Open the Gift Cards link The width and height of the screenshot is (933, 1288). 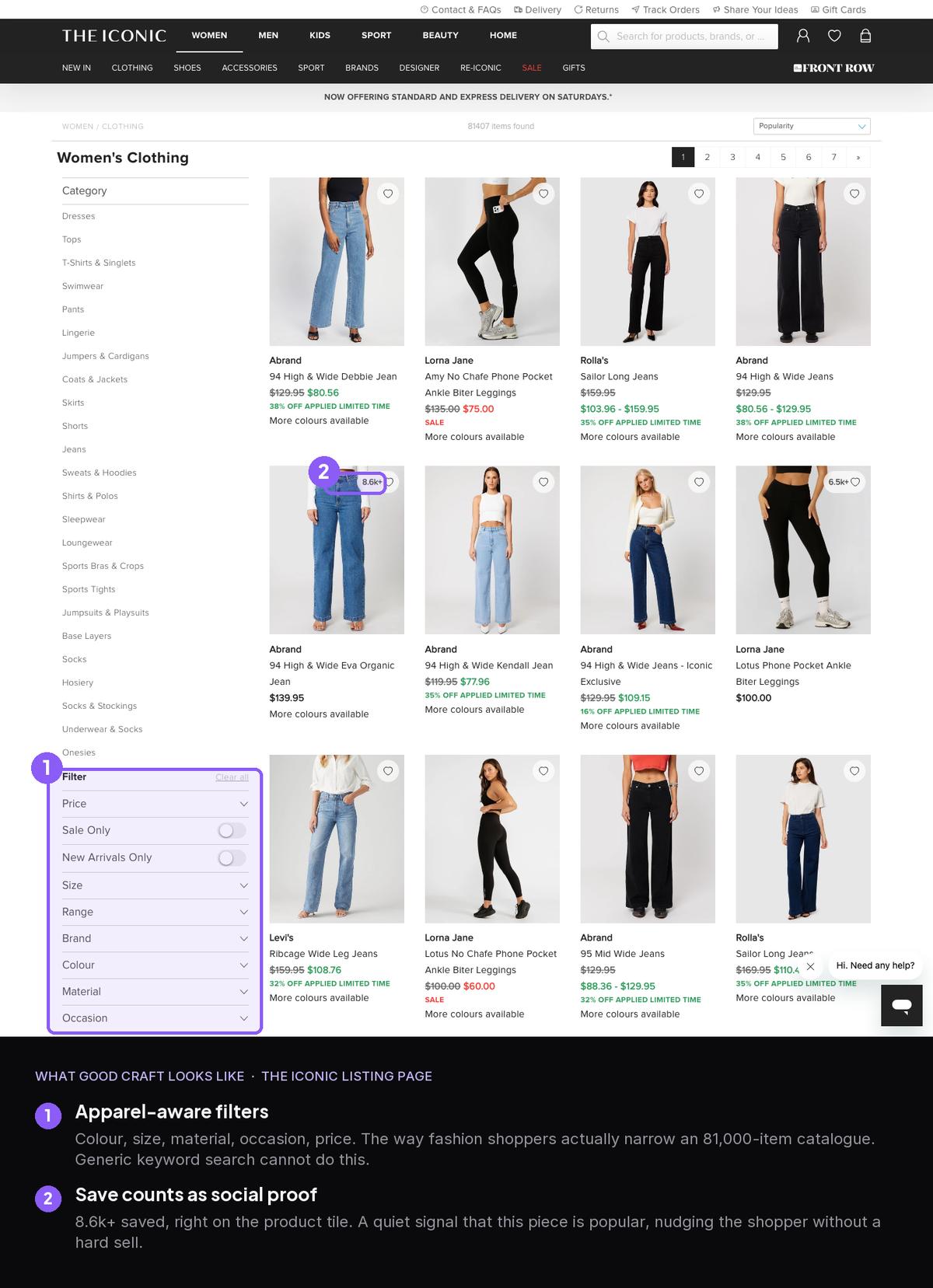(838, 10)
